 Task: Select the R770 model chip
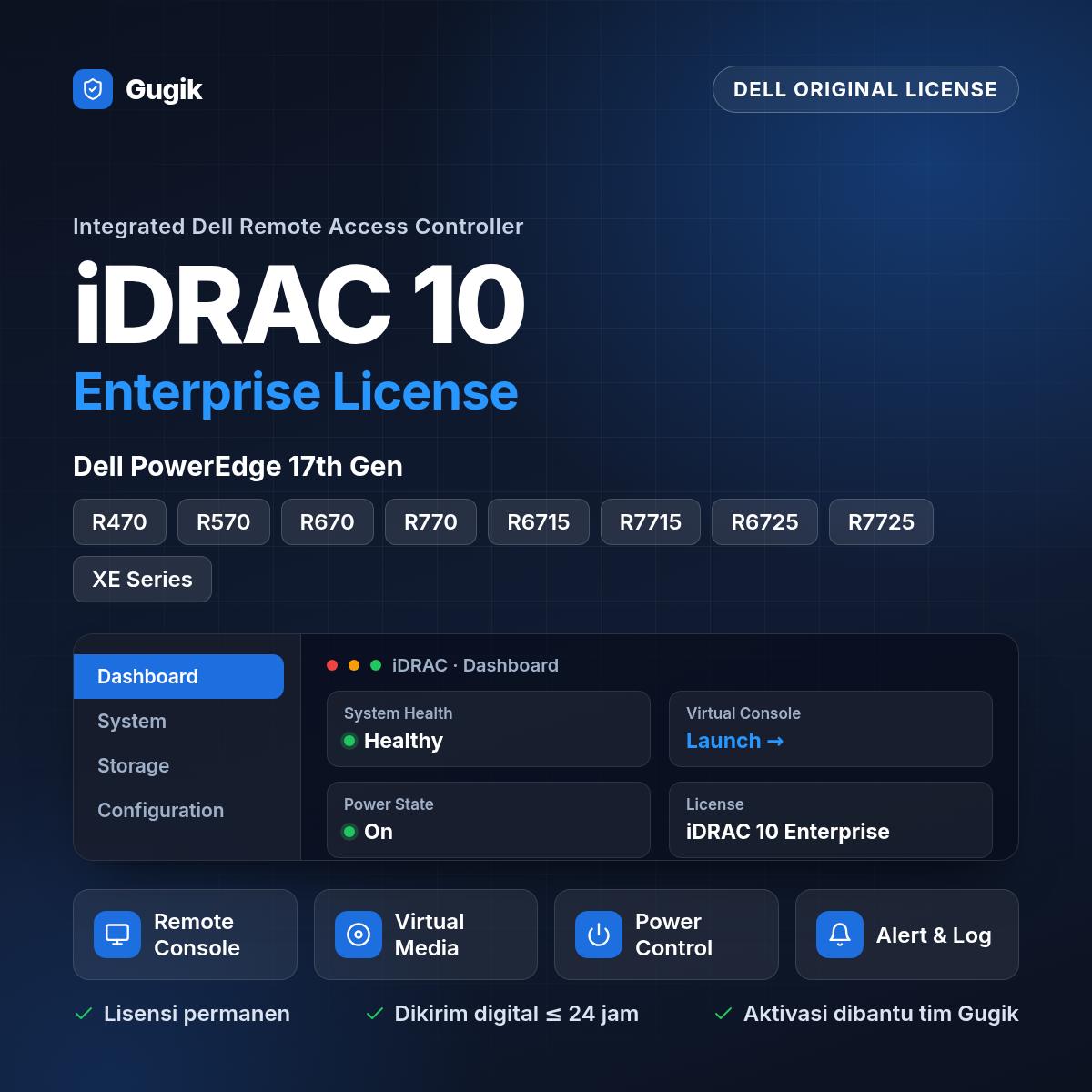(430, 521)
